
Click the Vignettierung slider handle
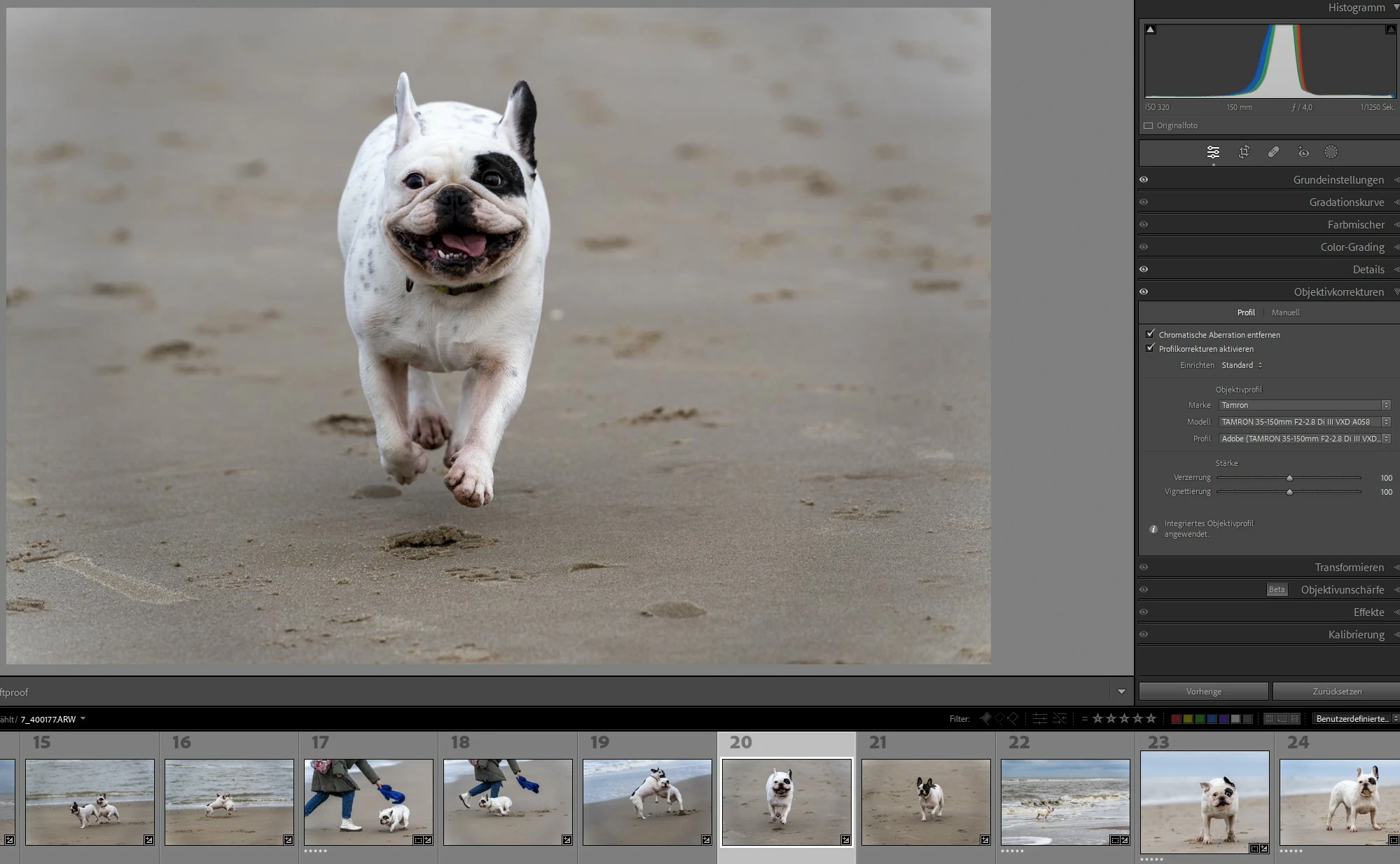pos(1289,492)
